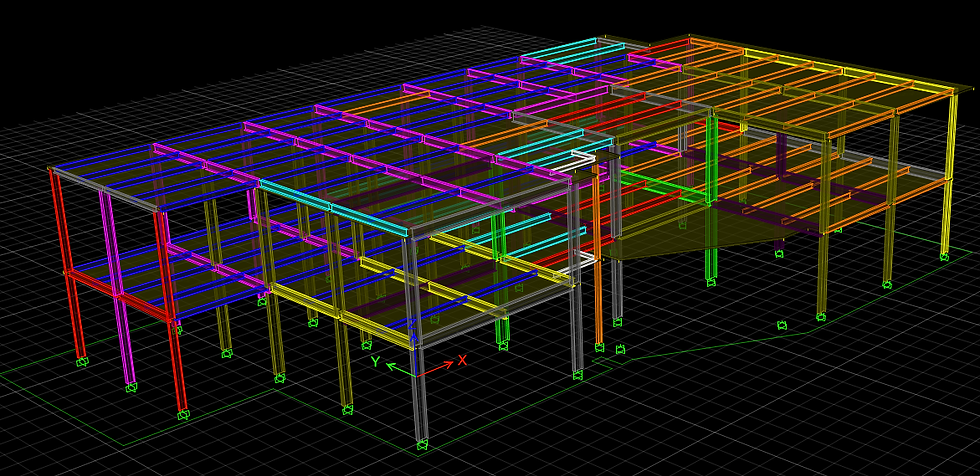Screen dimensions: 980x476
Task: Select support icon under bright green right-wing column
Action: pyautogui.click(x=711, y=282)
